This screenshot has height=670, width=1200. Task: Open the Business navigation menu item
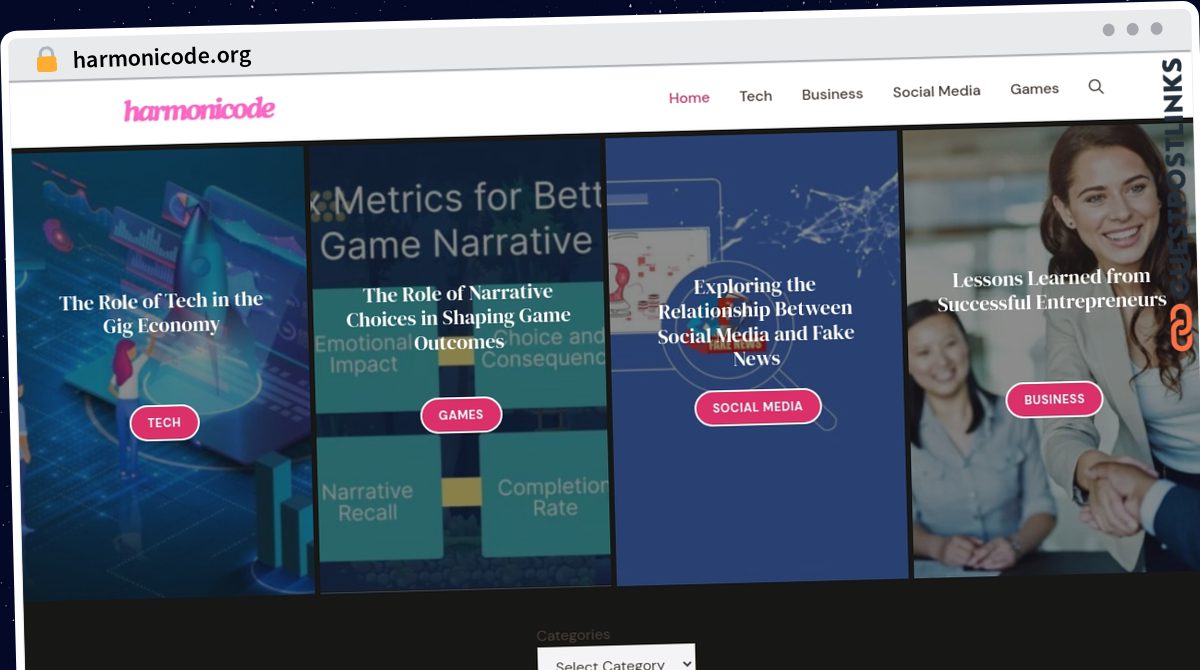coord(832,94)
